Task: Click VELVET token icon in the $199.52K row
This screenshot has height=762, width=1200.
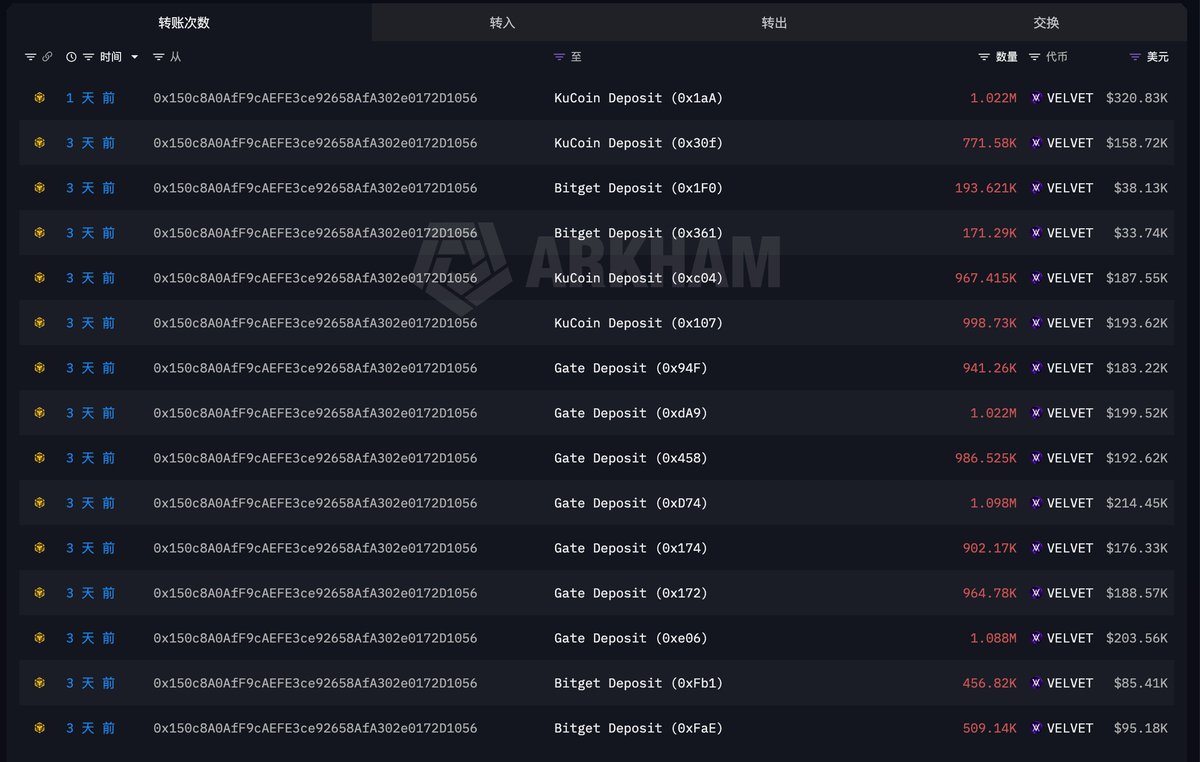Action: pyautogui.click(x=1036, y=413)
